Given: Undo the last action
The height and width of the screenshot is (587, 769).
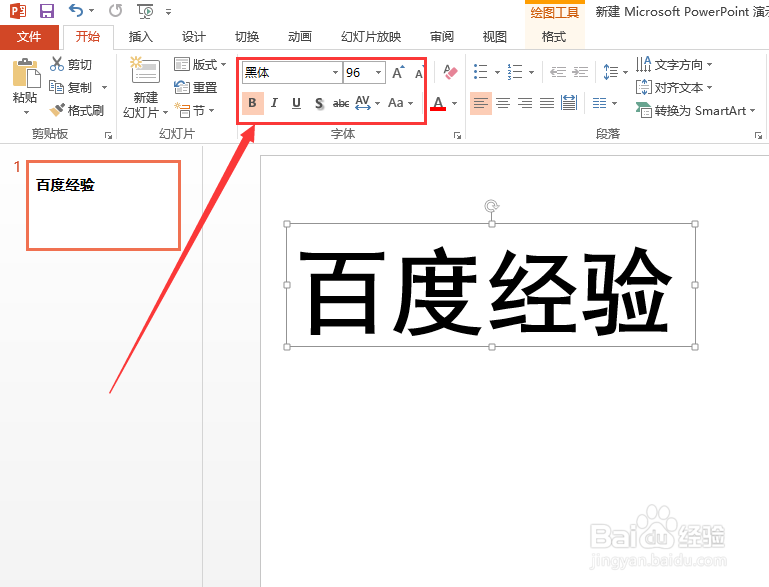Looking at the screenshot, I should click(x=76, y=10).
